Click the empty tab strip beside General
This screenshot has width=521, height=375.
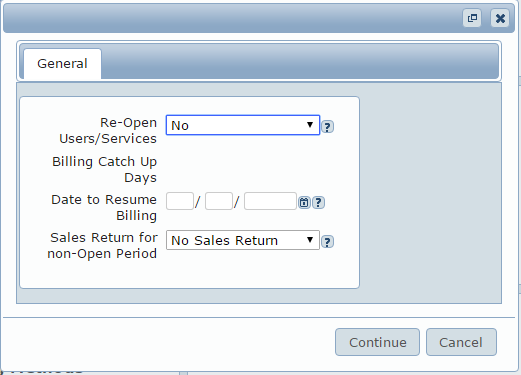click(299, 61)
